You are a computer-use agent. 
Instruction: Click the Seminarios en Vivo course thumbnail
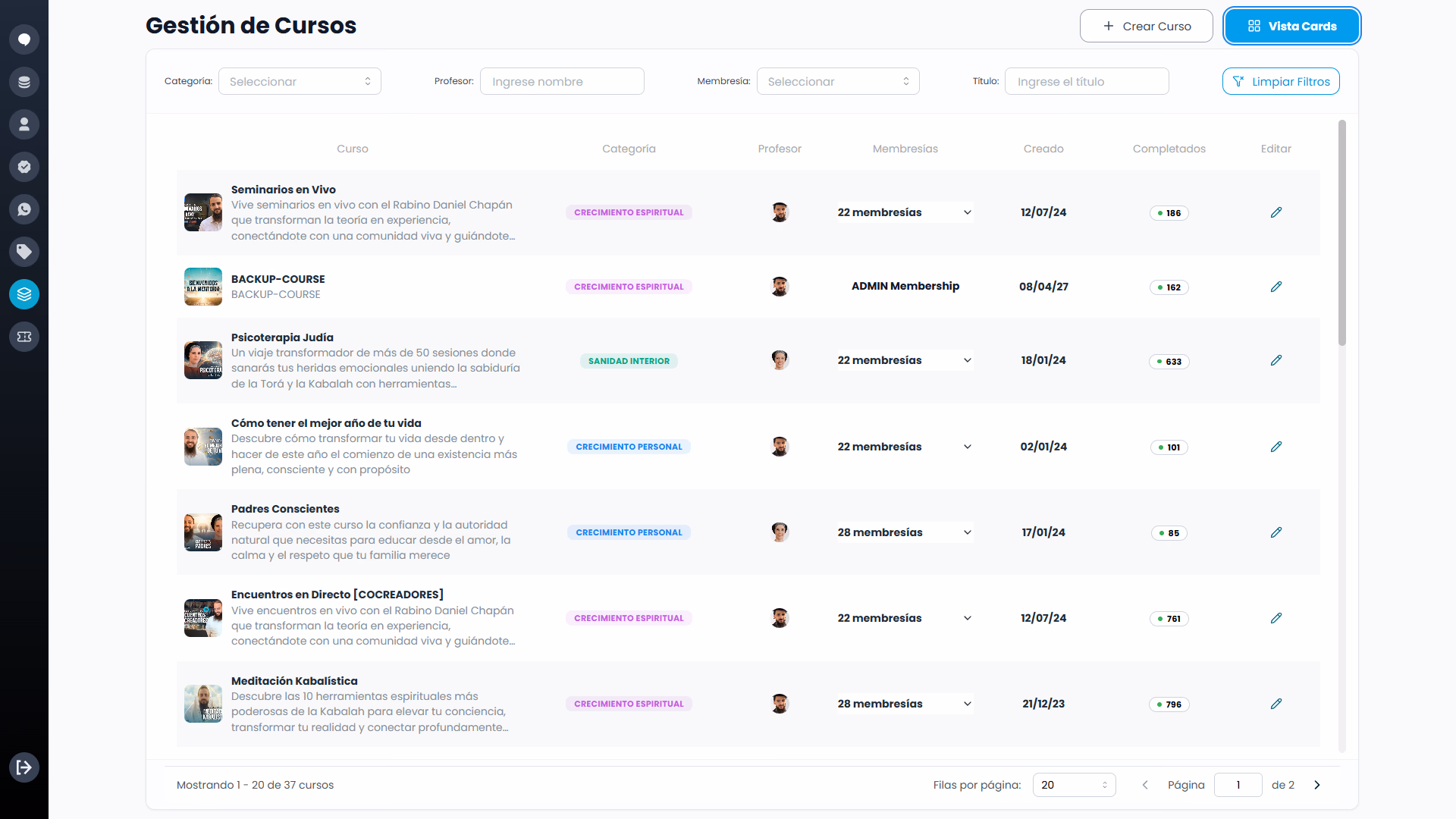tap(203, 212)
